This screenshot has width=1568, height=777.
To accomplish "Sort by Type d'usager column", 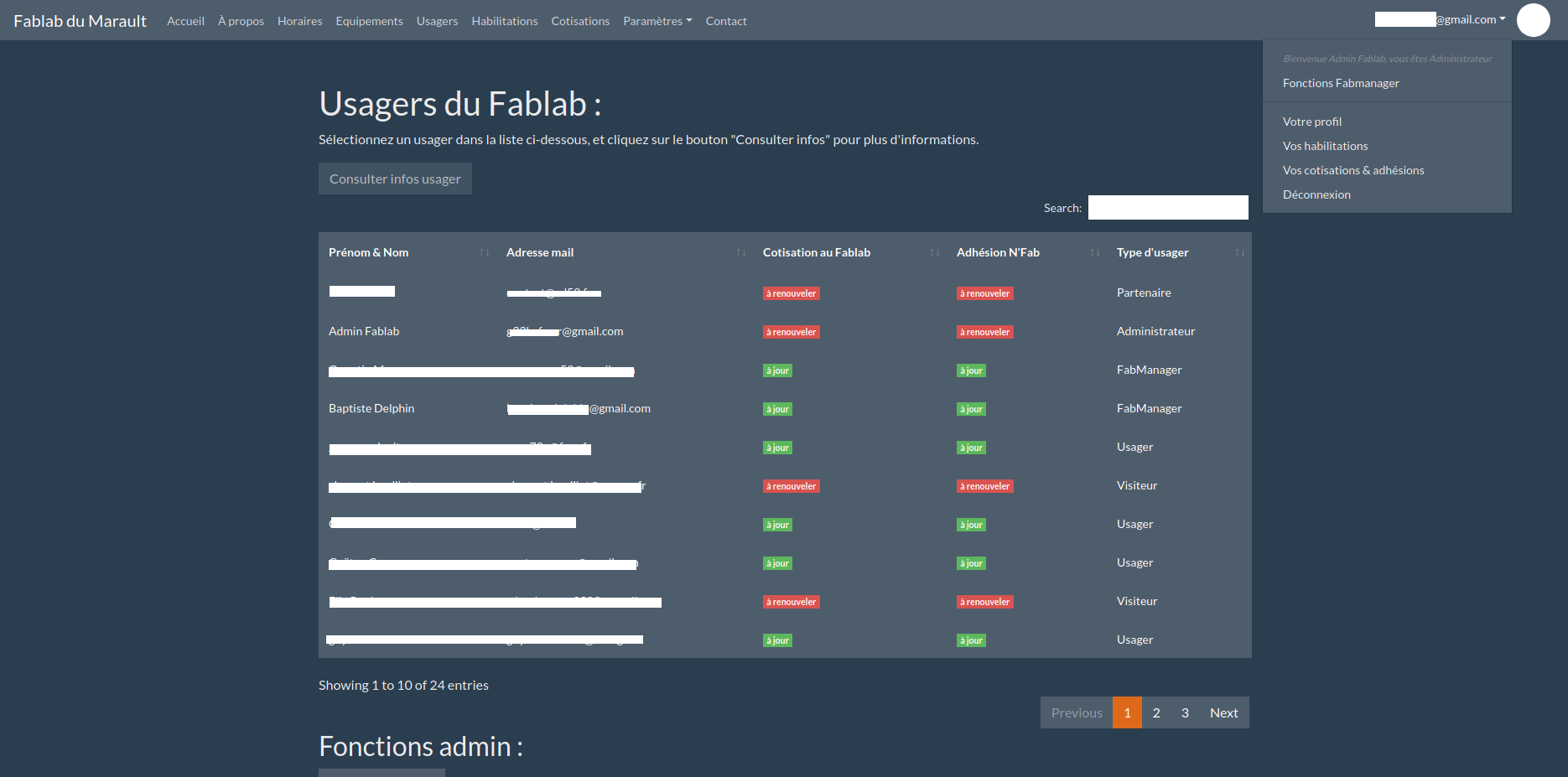I will pos(1179,252).
